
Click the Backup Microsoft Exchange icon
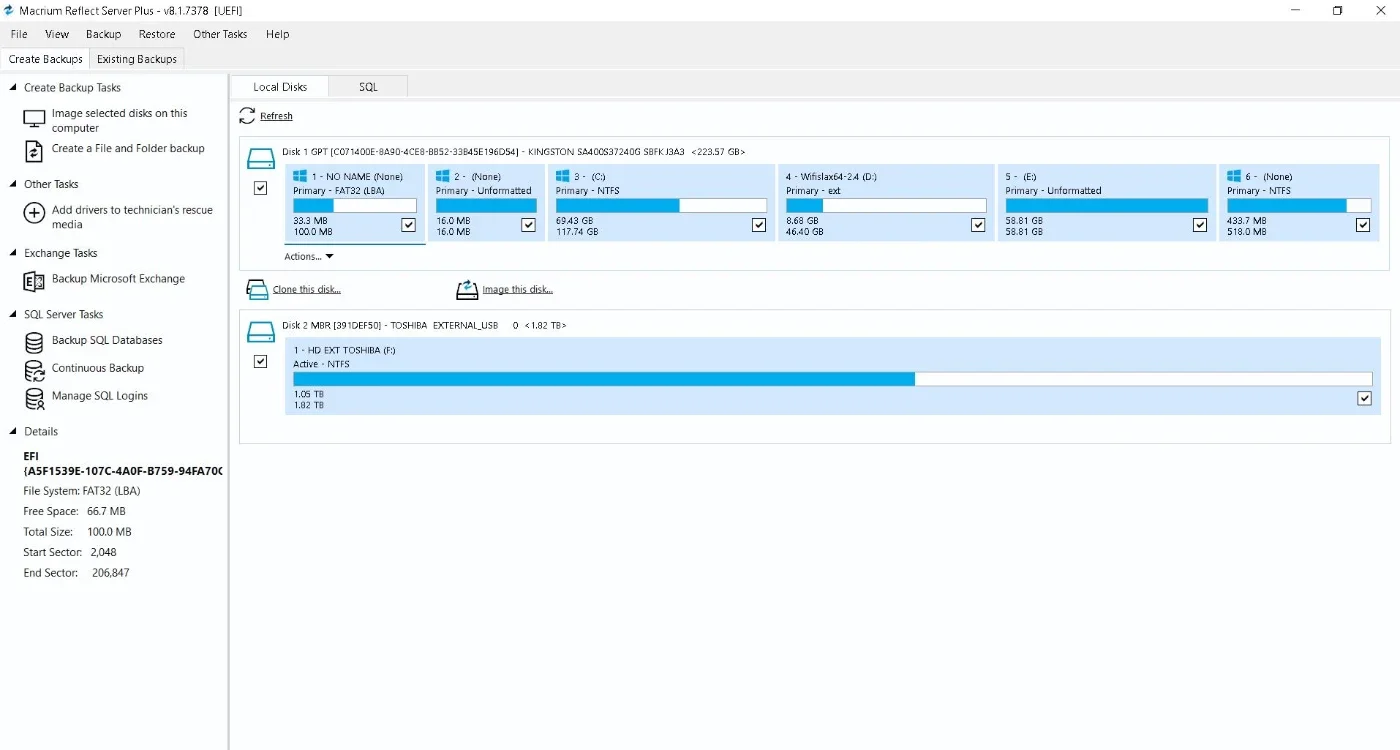(34, 281)
